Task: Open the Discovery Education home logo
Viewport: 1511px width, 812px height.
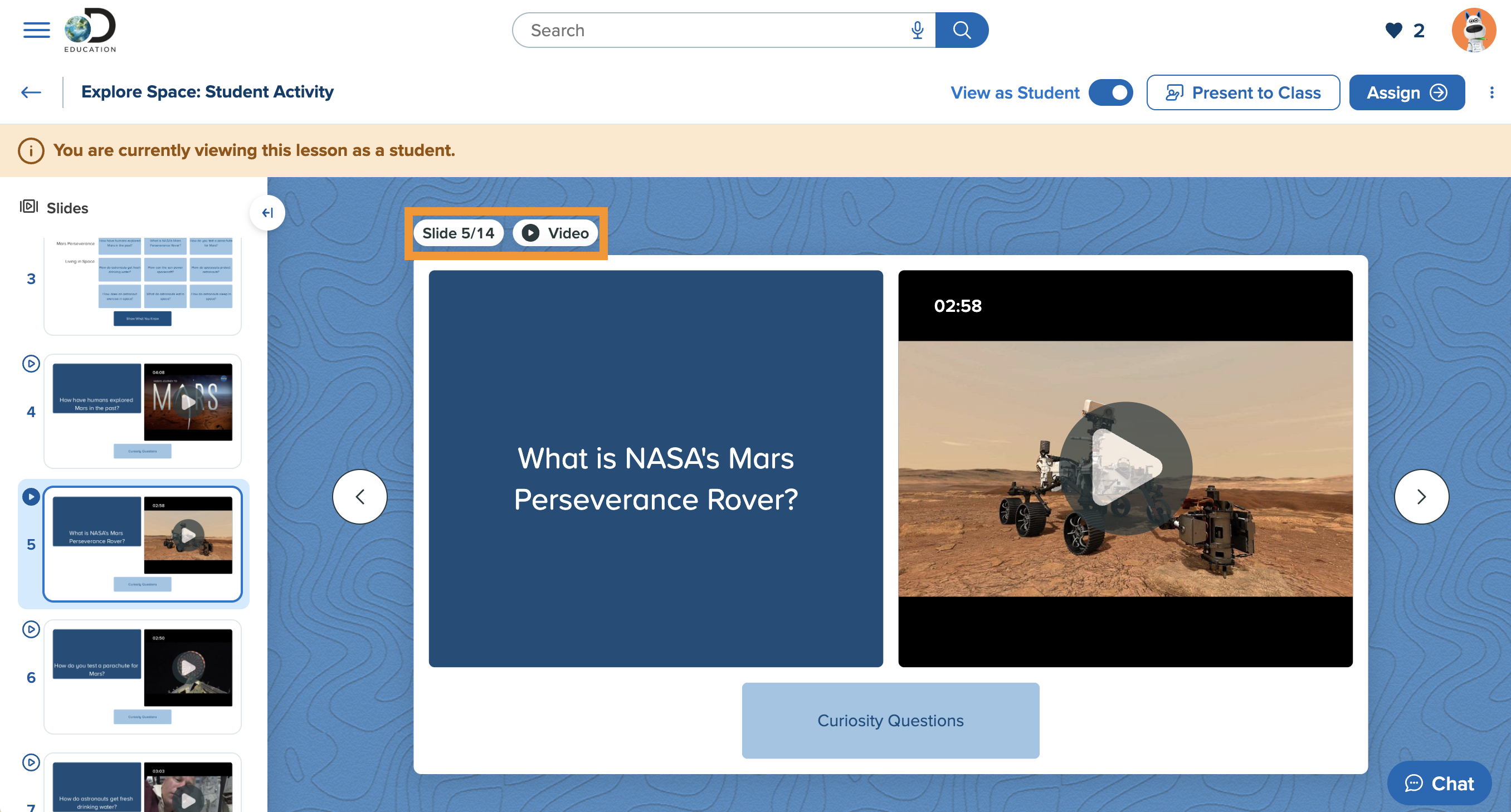Action: [x=90, y=30]
